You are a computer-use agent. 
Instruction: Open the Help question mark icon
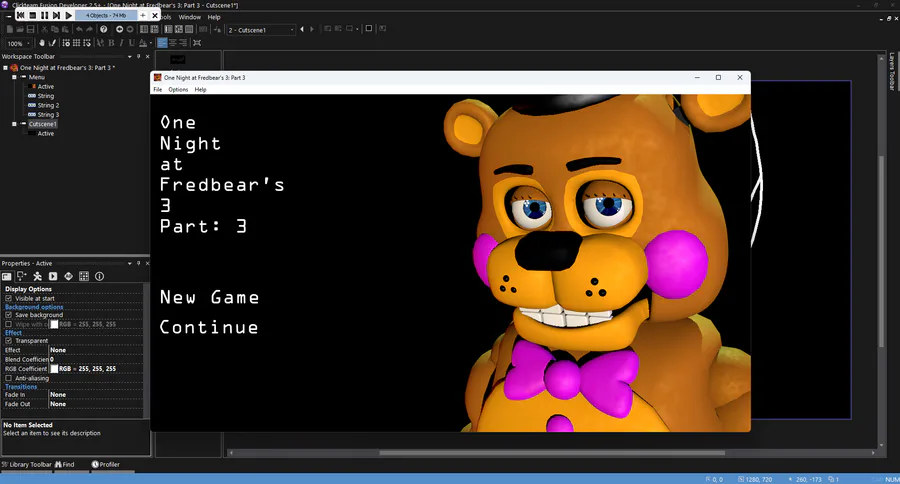pos(103,29)
